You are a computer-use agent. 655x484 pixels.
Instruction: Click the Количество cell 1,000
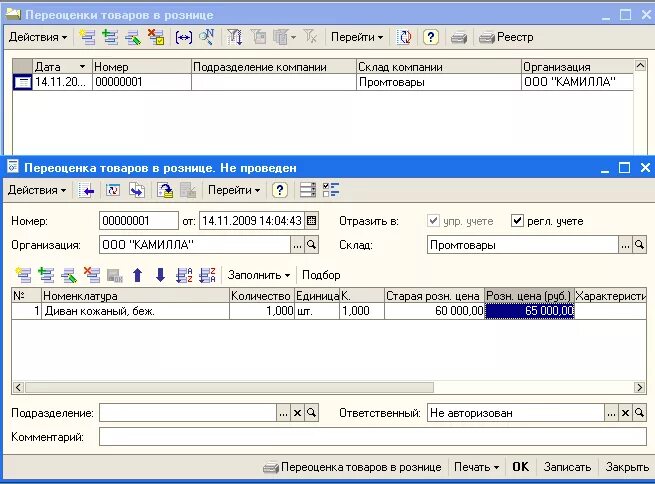coord(262,311)
